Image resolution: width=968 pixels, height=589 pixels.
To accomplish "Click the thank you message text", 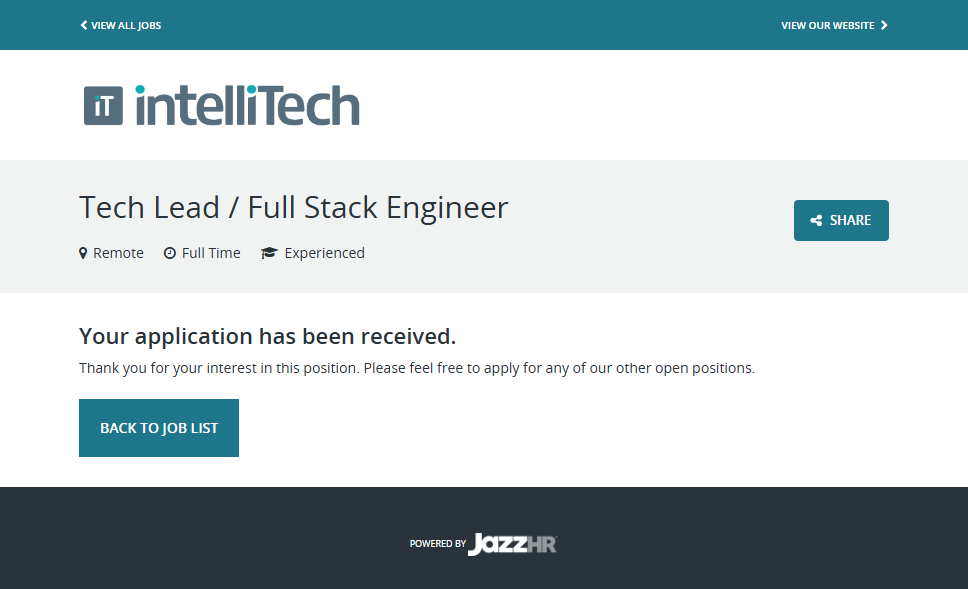I will coord(416,368).
